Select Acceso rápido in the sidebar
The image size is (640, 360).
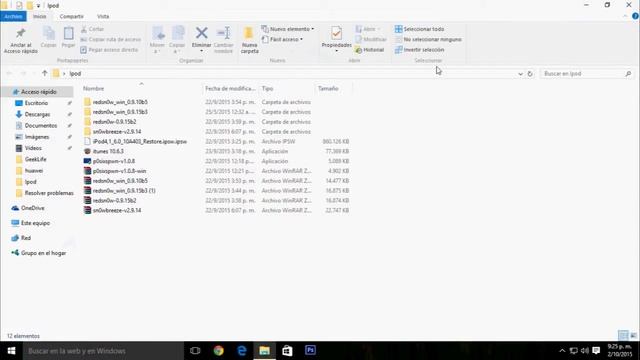coord(38,92)
